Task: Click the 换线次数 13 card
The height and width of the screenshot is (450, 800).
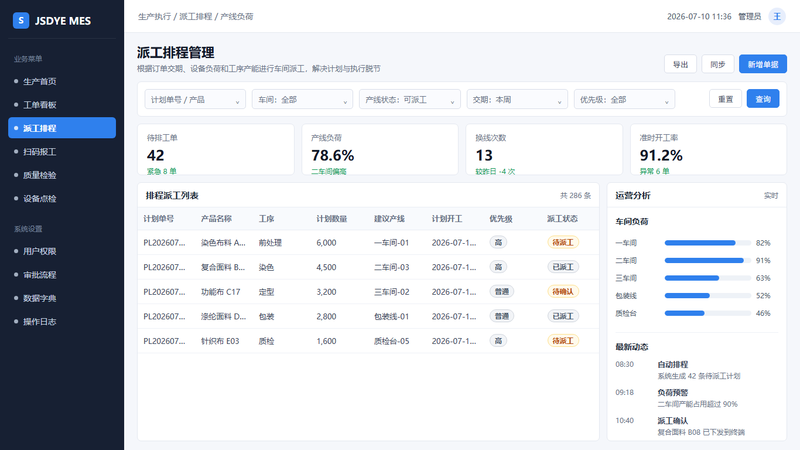Action: point(544,149)
